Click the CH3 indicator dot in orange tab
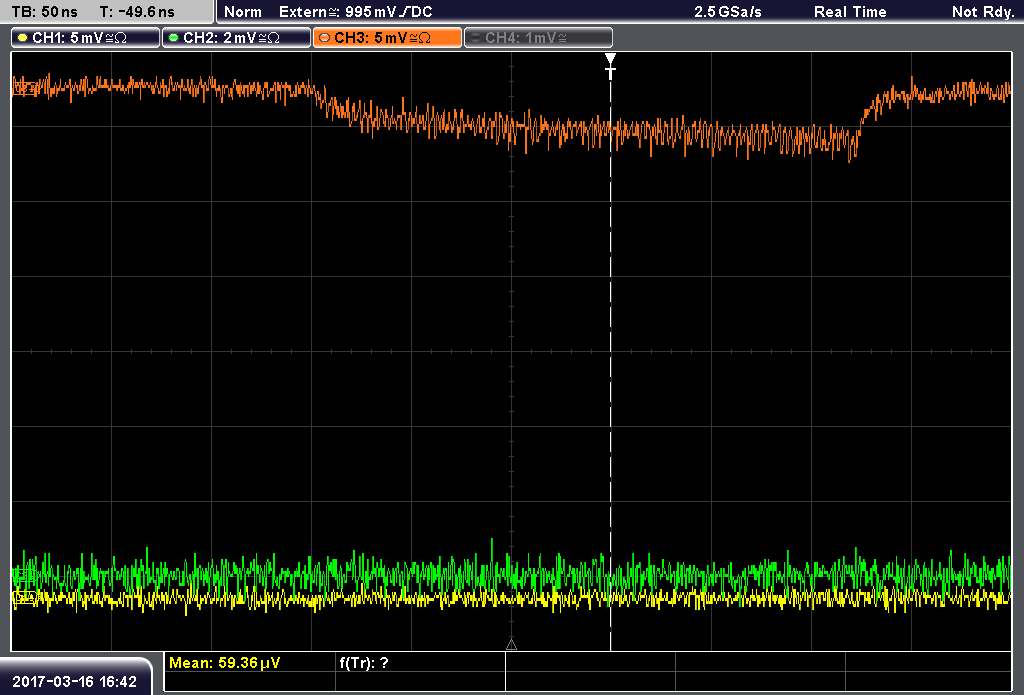The height and width of the screenshot is (695, 1024). pos(325,38)
